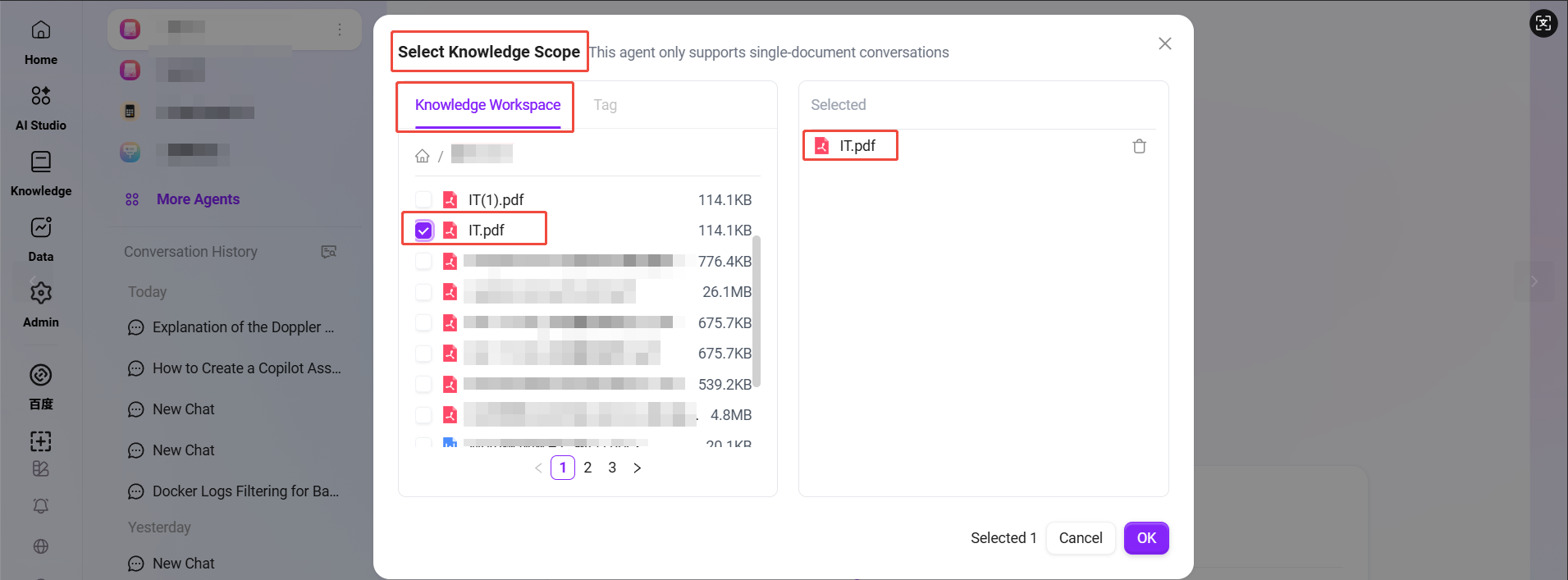Click the globe language icon in the sidebar

click(40, 546)
